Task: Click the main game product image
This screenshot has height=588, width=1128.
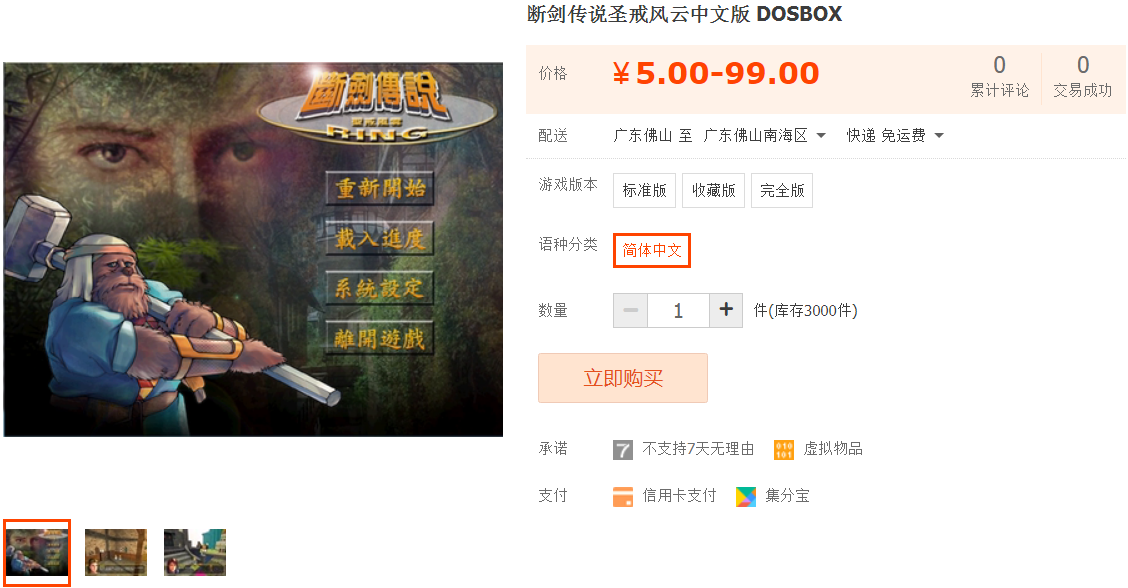Action: click(x=253, y=249)
